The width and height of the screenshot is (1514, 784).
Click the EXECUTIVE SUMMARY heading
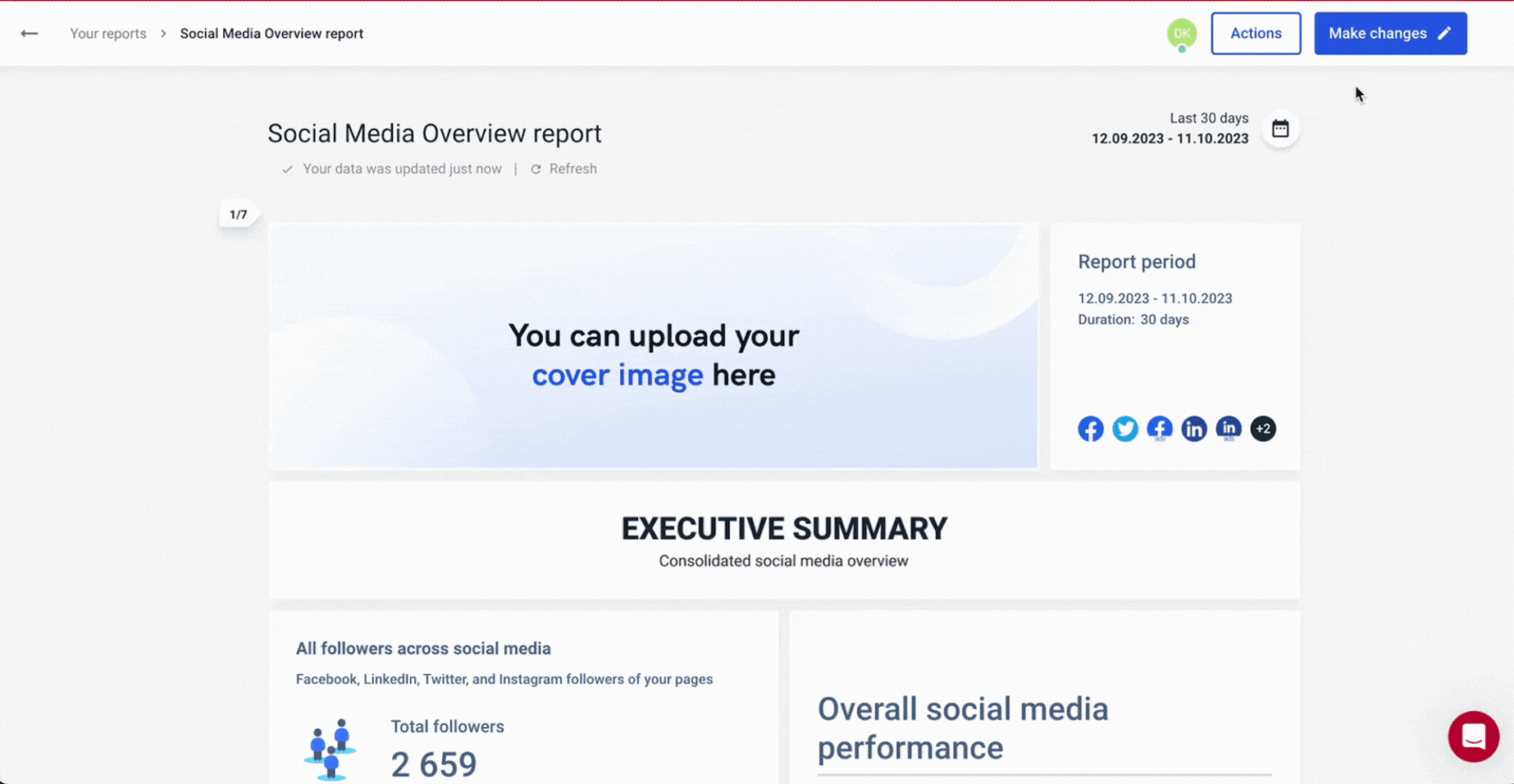[784, 528]
